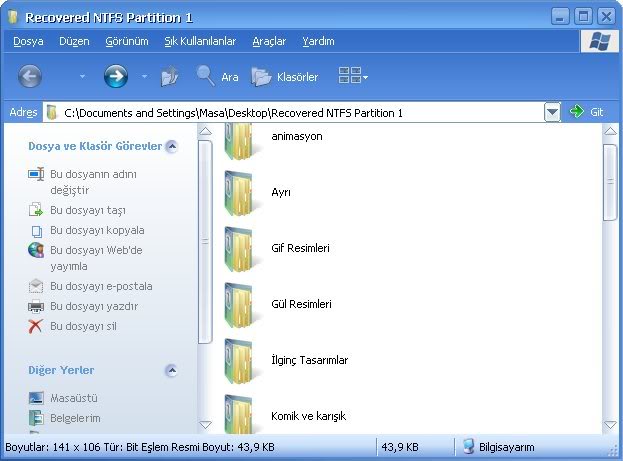Screen dimensions: 623x461
Task: Click Bu dosyayı kopyala link
Action: click(97, 230)
